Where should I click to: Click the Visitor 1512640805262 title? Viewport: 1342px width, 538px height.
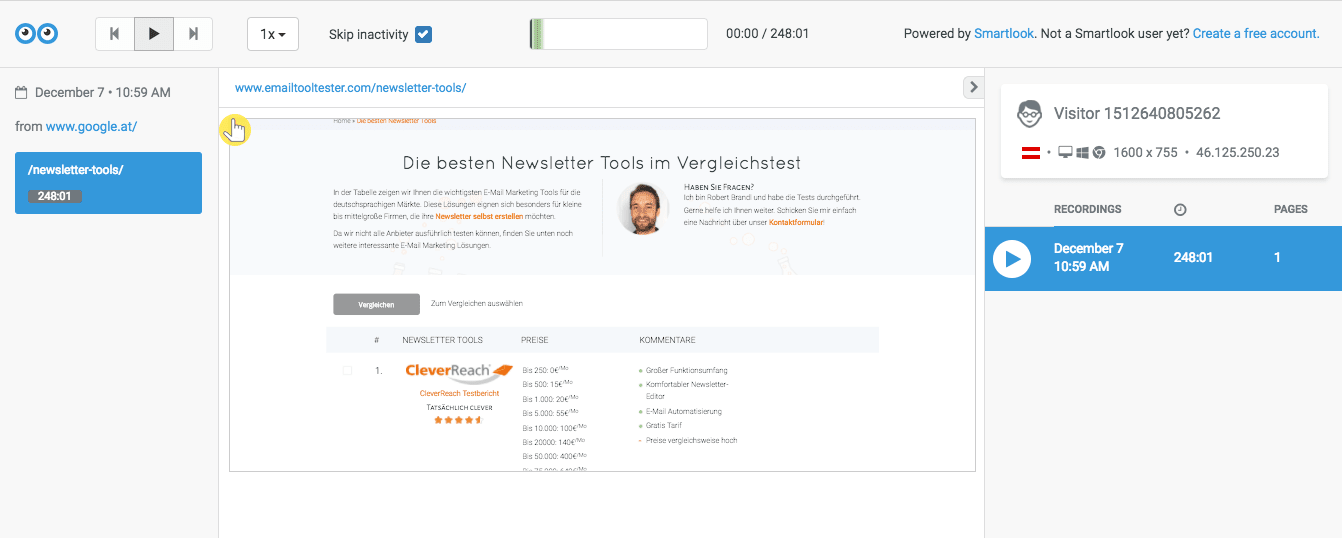(x=1137, y=113)
